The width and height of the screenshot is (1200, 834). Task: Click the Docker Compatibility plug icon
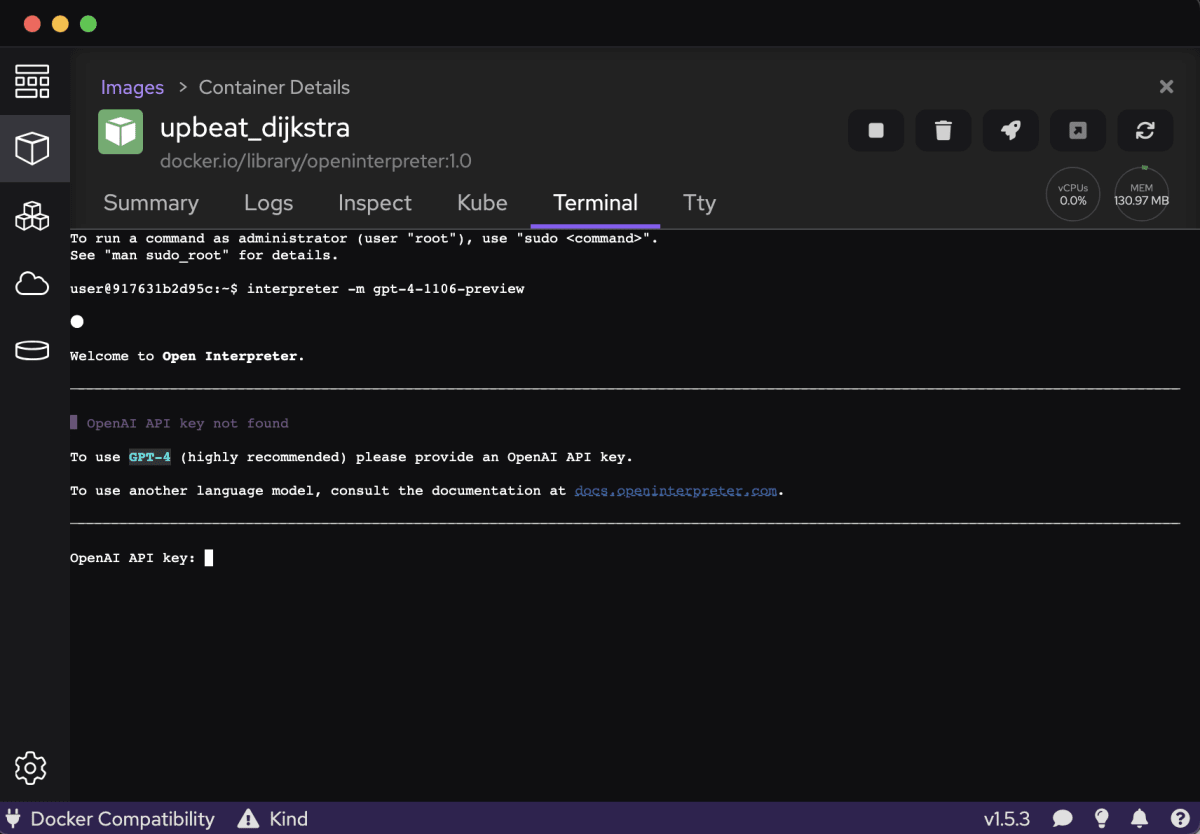pyautogui.click(x=14, y=819)
